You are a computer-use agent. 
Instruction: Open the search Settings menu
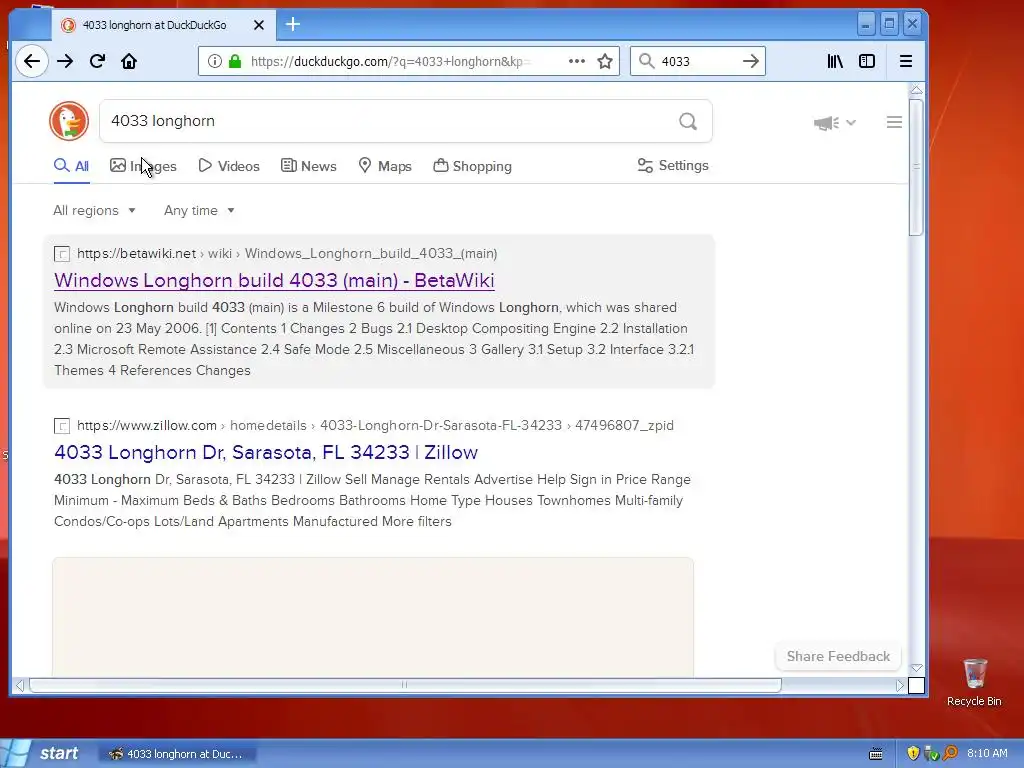pyautogui.click(x=673, y=166)
